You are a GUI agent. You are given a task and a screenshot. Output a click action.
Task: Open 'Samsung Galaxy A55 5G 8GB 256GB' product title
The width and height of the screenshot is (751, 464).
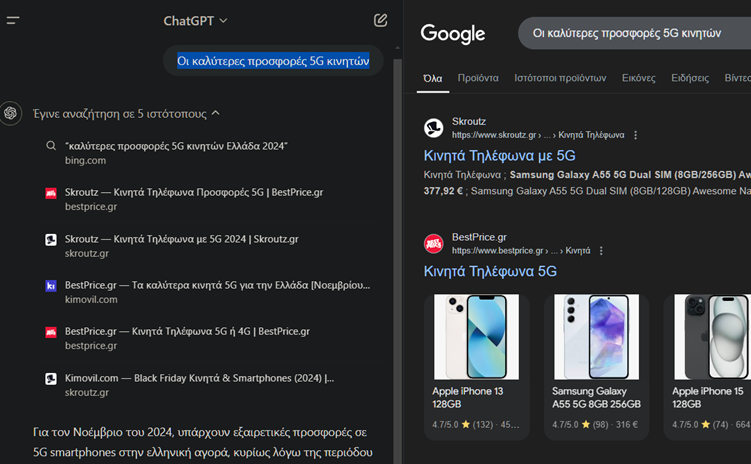pos(596,397)
